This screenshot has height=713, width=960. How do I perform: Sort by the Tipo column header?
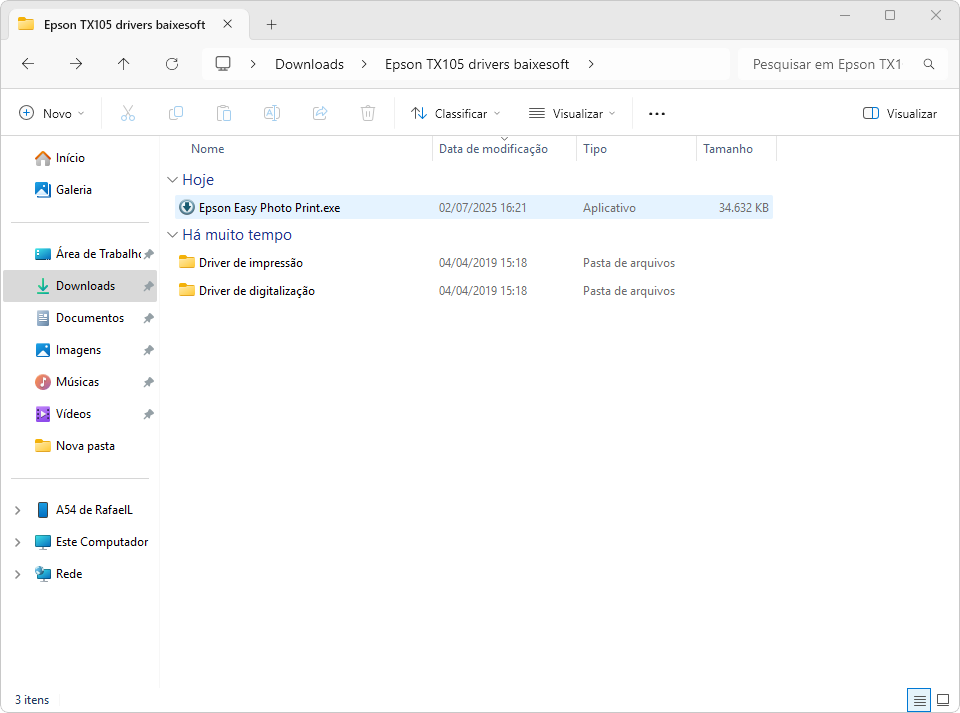pyautogui.click(x=595, y=149)
